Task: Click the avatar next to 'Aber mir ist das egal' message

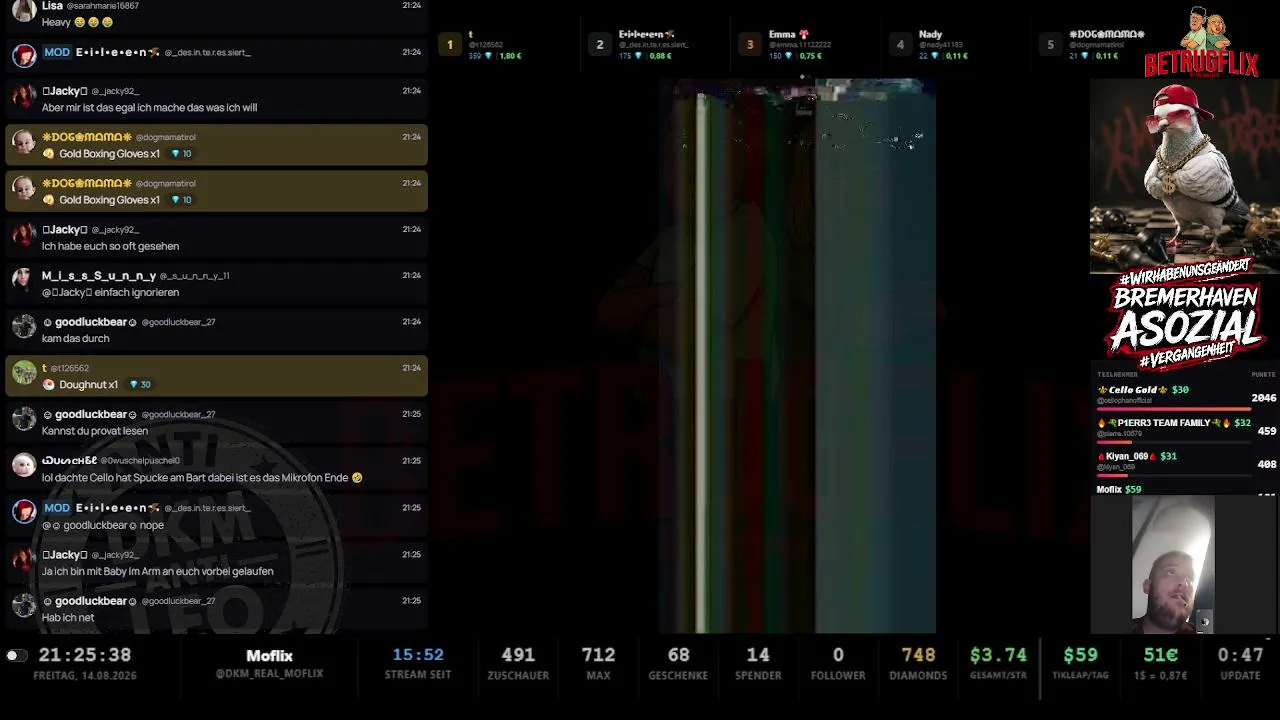Action: pyautogui.click(x=24, y=97)
